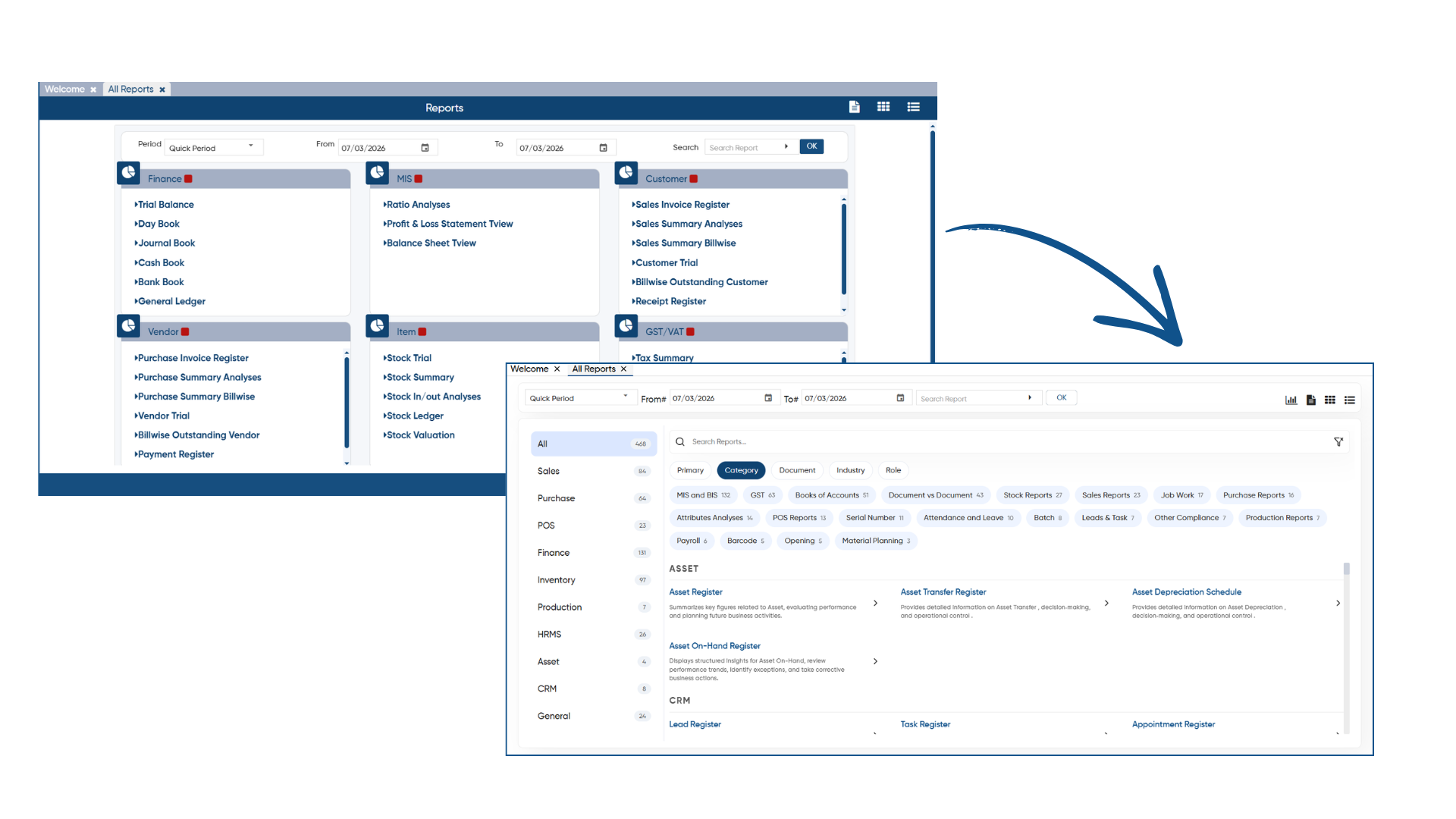
Task: Click the Item section pie-chart icon
Action: tap(378, 326)
